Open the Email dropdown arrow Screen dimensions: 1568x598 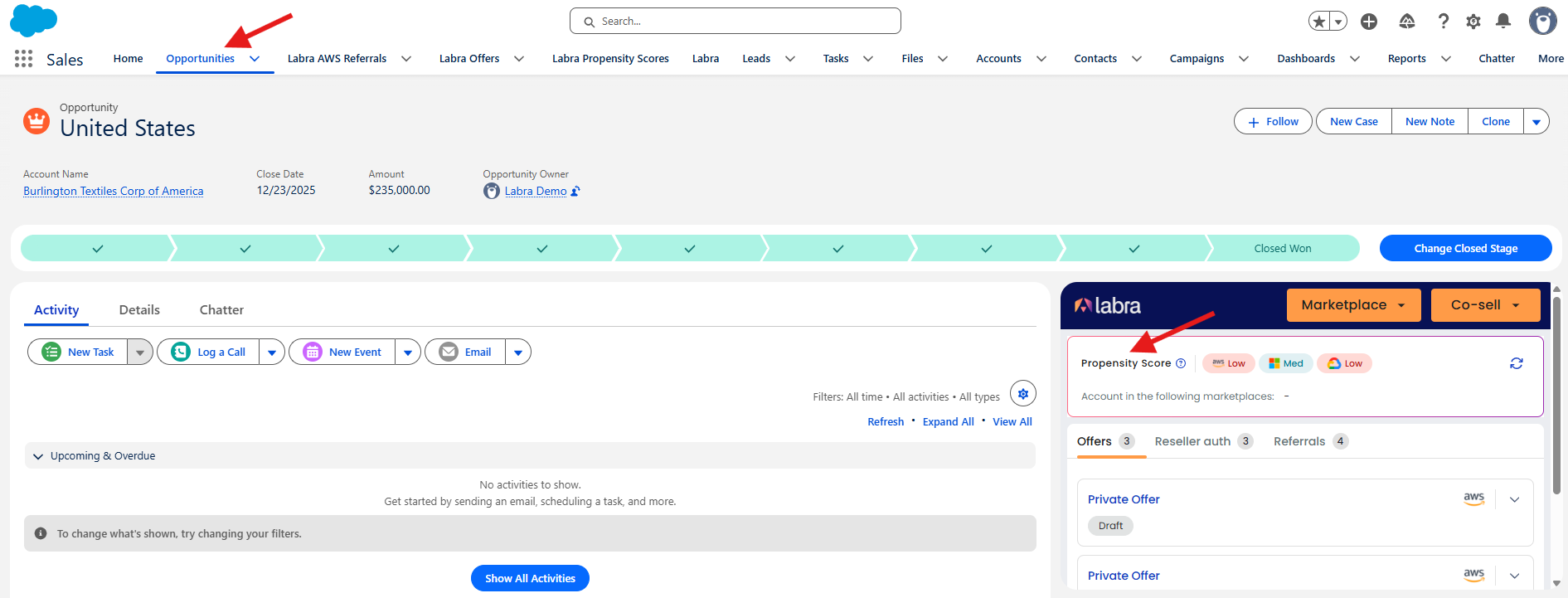click(x=518, y=352)
